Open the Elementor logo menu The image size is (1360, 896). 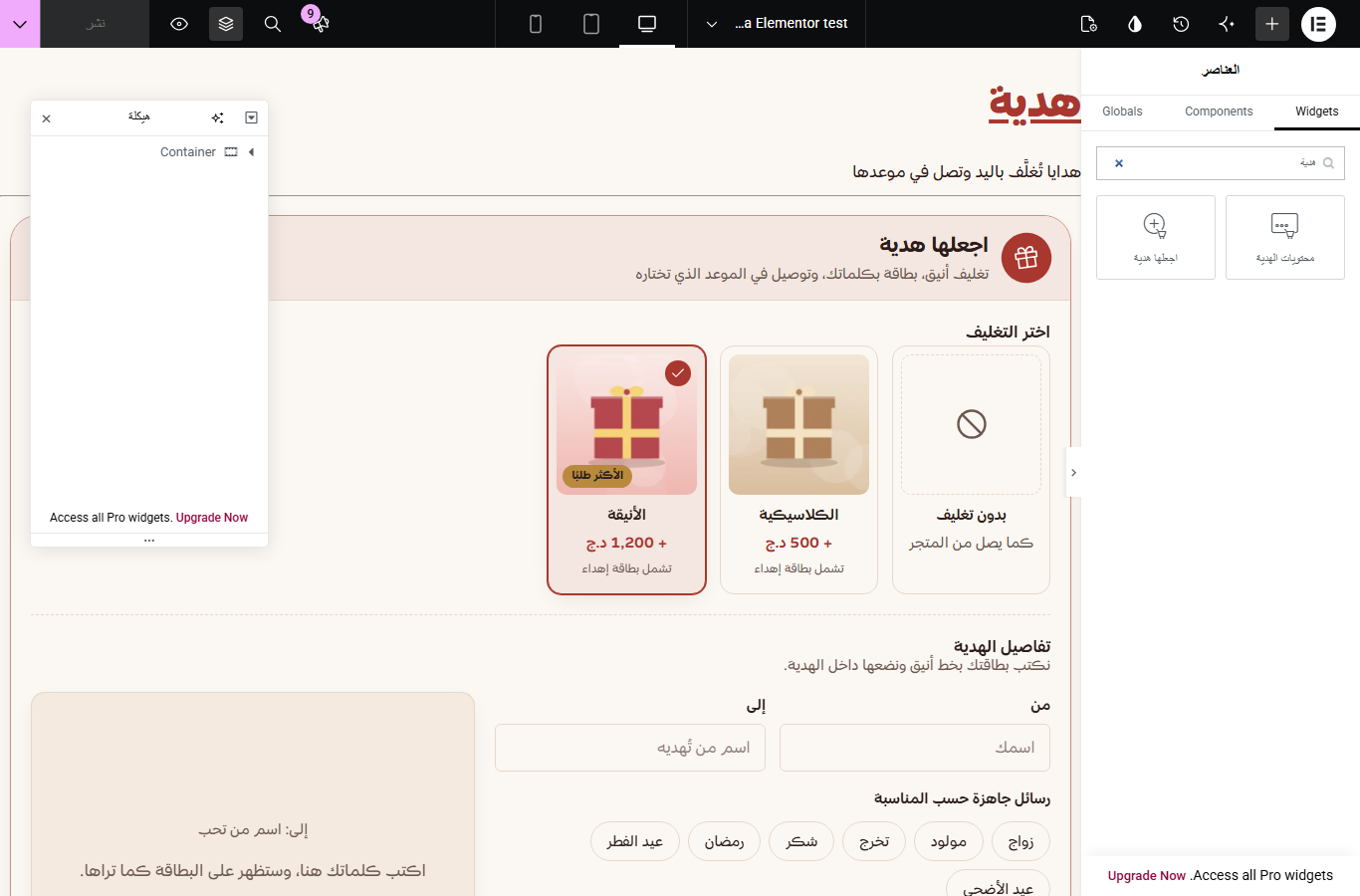[x=1319, y=24]
